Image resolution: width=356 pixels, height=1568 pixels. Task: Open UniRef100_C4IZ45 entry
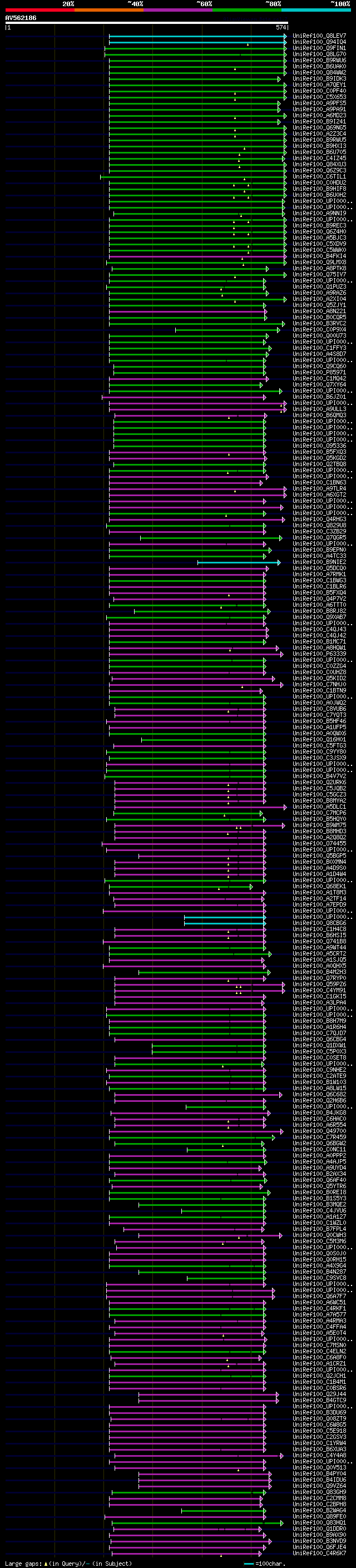(319, 159)
